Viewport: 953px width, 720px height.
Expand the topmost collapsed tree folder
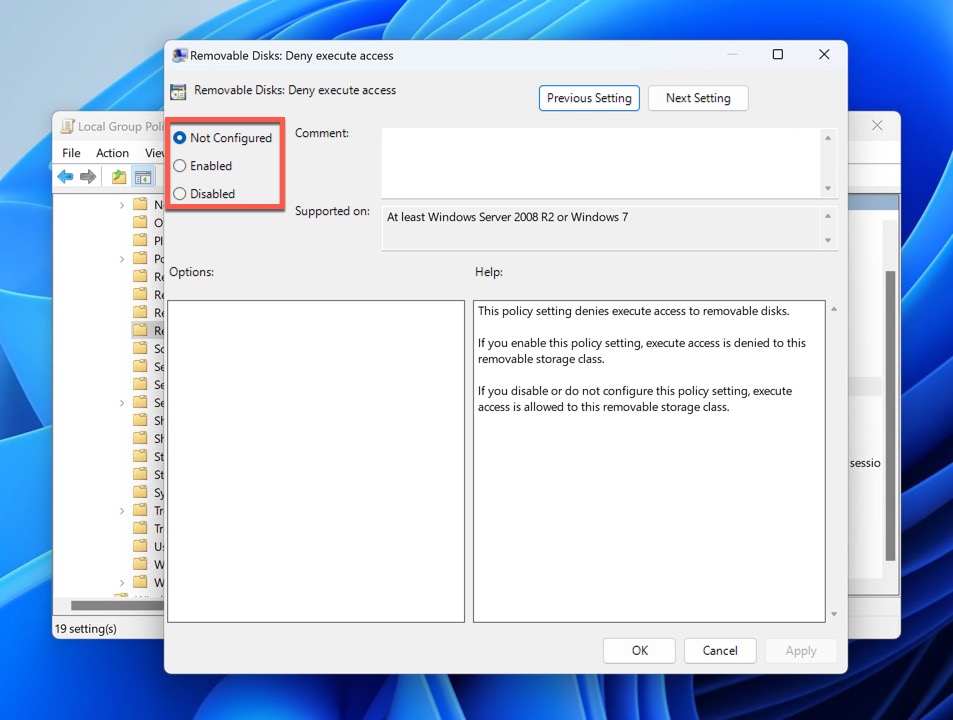tap(122, 205)
